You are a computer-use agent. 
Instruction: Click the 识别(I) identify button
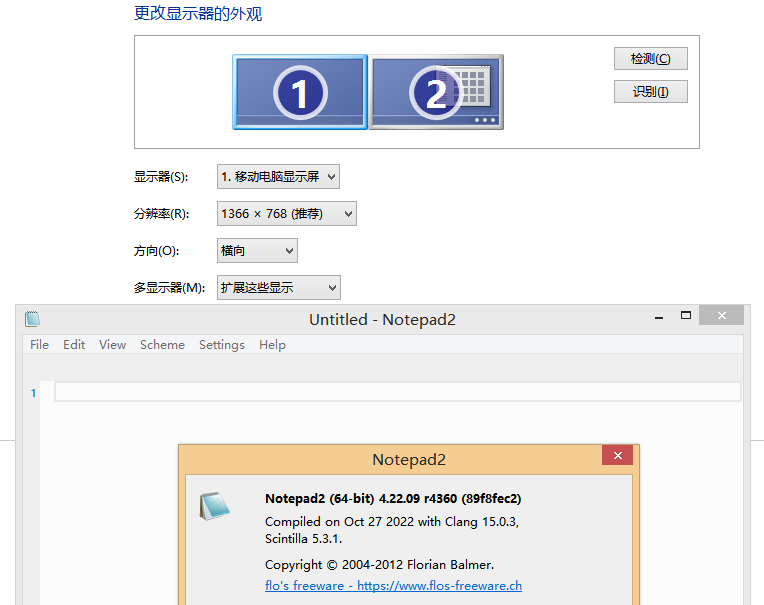650,92
